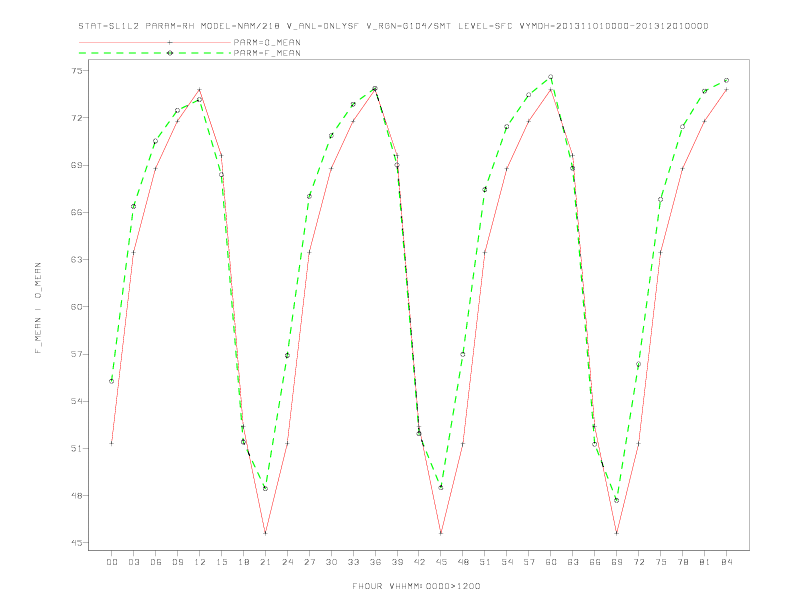The image size is (792, 612).
Task: Click the red solid legend line sample
Action: pyautogui.click(x=155, y=42)
